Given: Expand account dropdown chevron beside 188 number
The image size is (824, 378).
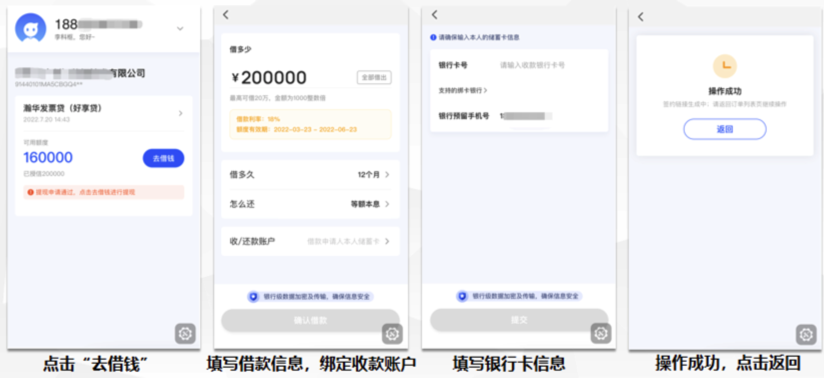Looking at the screenshot, I should (x=180, y=28).
